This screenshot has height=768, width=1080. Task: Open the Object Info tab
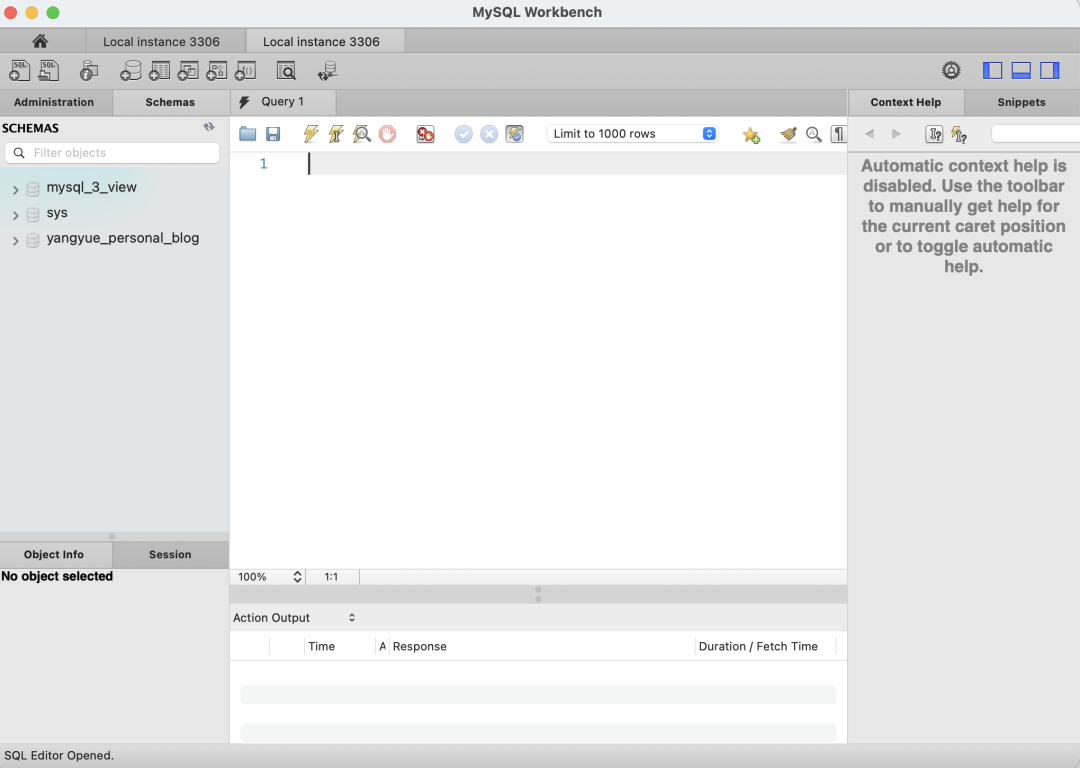(x=54, y=554)
